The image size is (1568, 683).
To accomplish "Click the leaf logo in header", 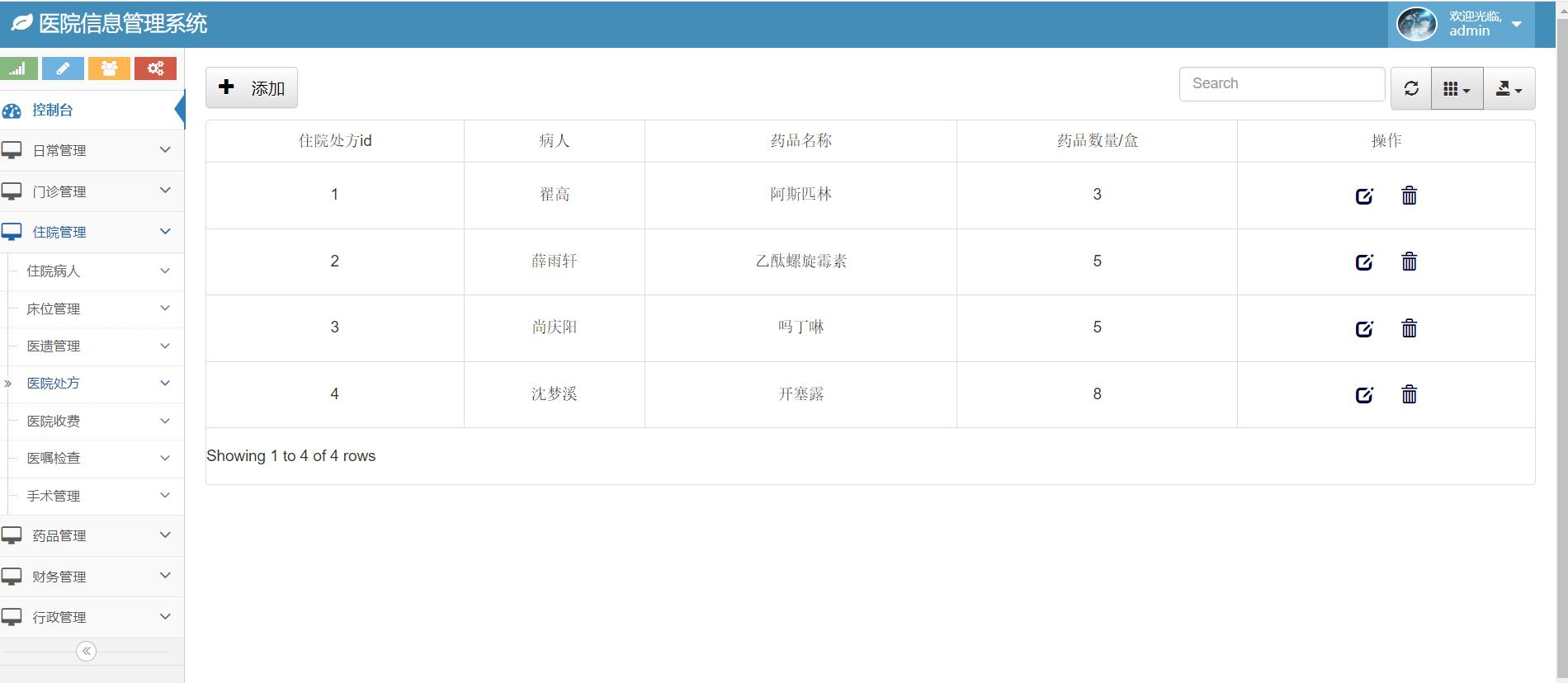I will pos(21,23).
